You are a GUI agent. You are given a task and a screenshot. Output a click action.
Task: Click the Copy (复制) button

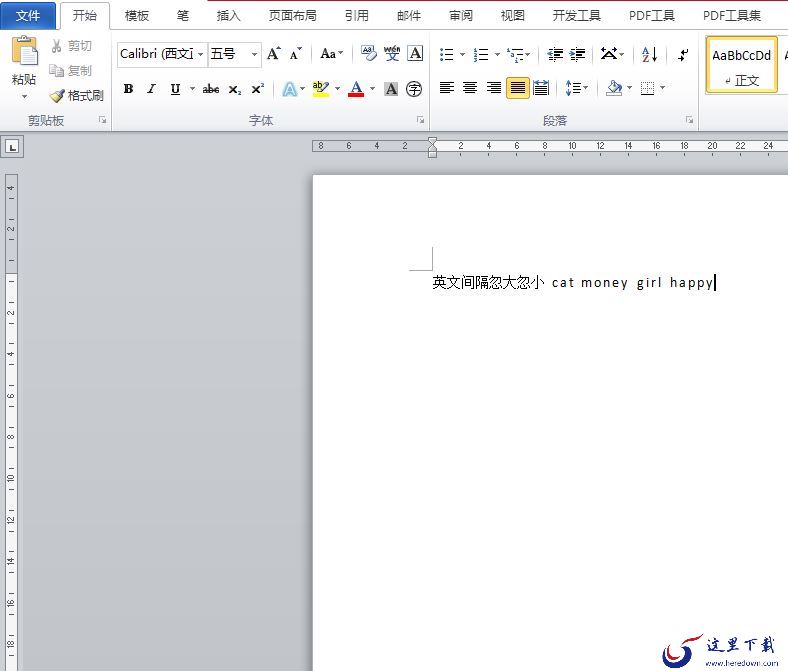(x=71, y=71)
